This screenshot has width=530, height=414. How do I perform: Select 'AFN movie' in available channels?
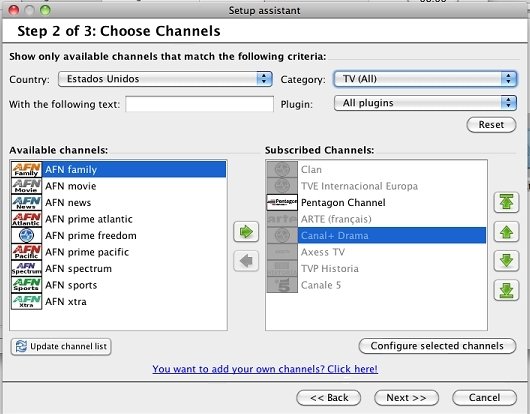click(x=119, y=186)
